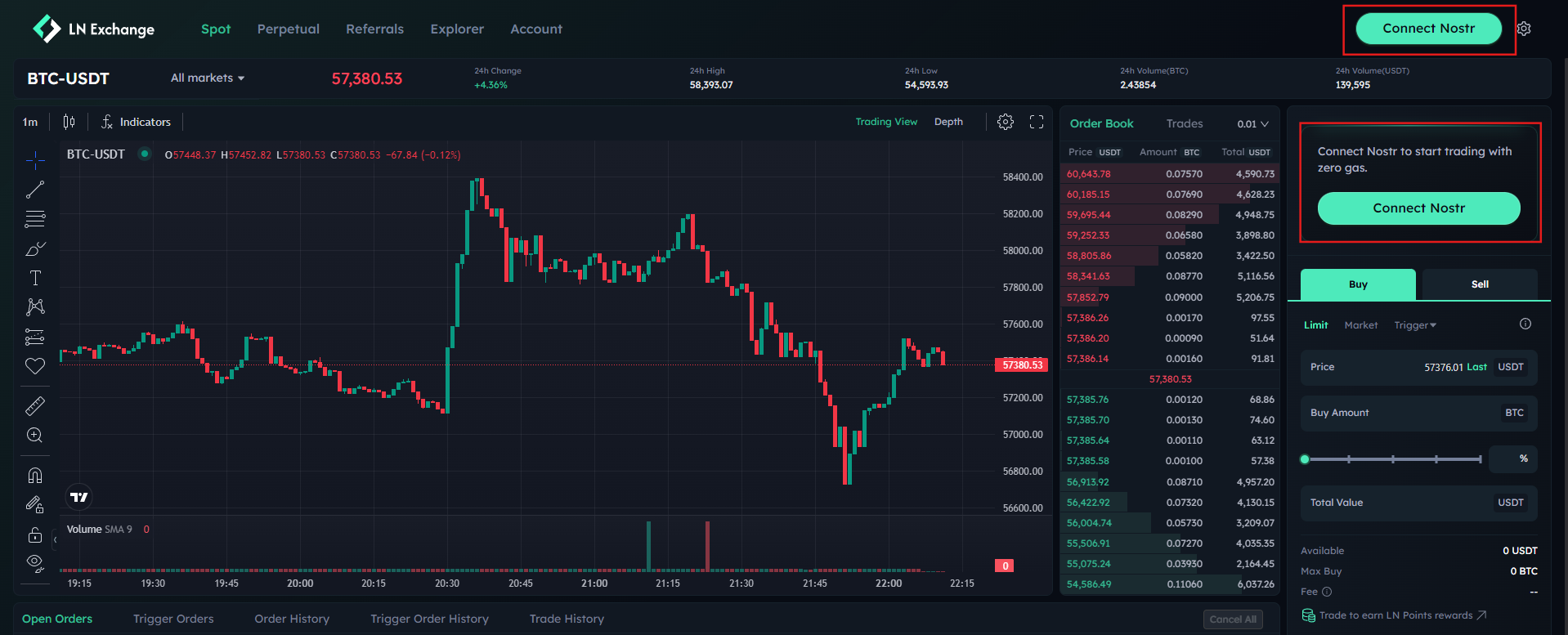The width and height of the screenshot is (1568, 635).
Task: Open the Trigger Orders tab
Action: (x=173, y=619)
